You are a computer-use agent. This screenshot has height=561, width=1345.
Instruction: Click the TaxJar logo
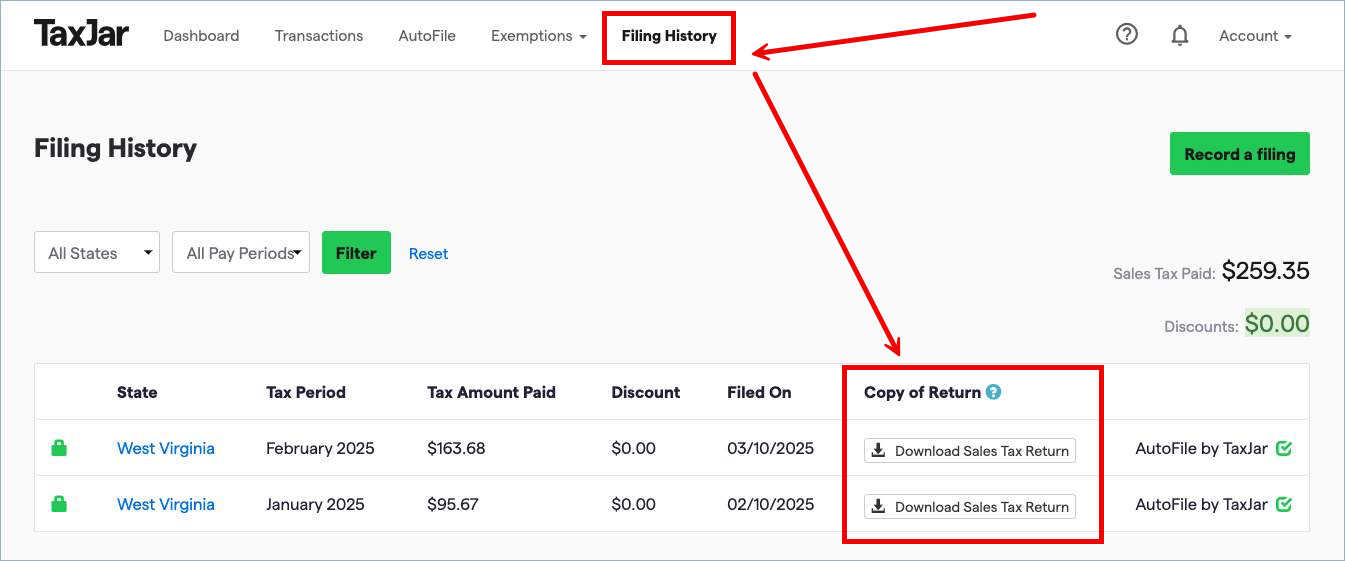coord(81,34)
